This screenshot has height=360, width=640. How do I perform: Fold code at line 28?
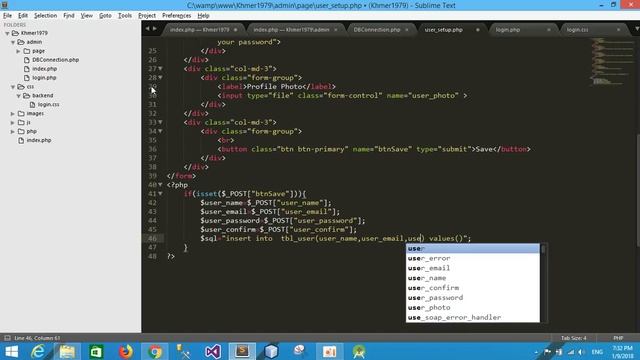[x=160, y=78]
